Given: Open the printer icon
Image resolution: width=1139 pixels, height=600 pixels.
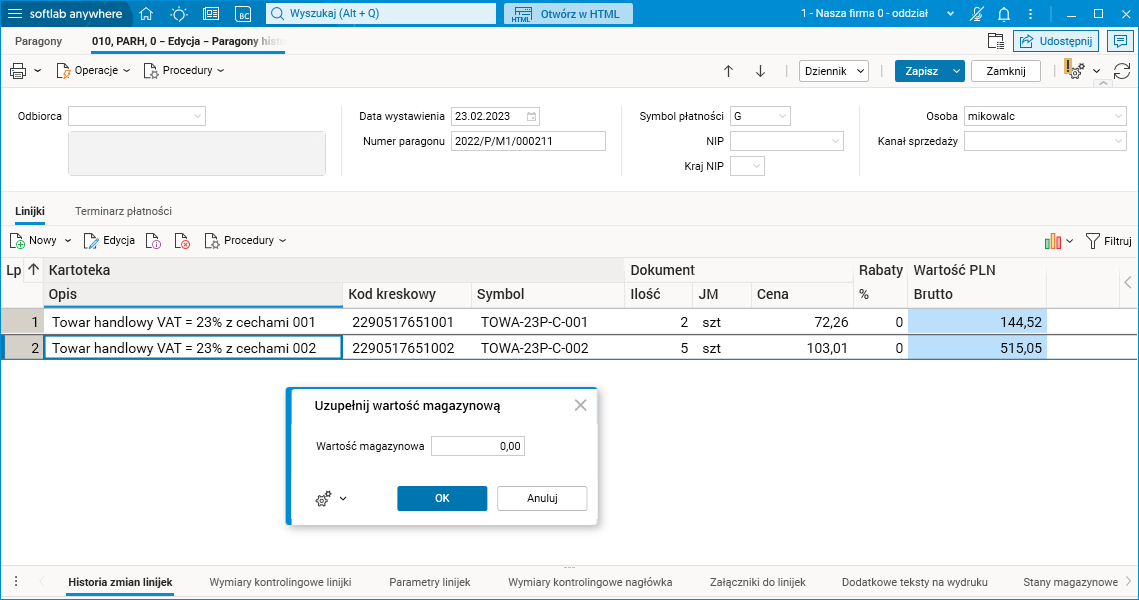Looking at the screenshot, I should pos(18,70).
